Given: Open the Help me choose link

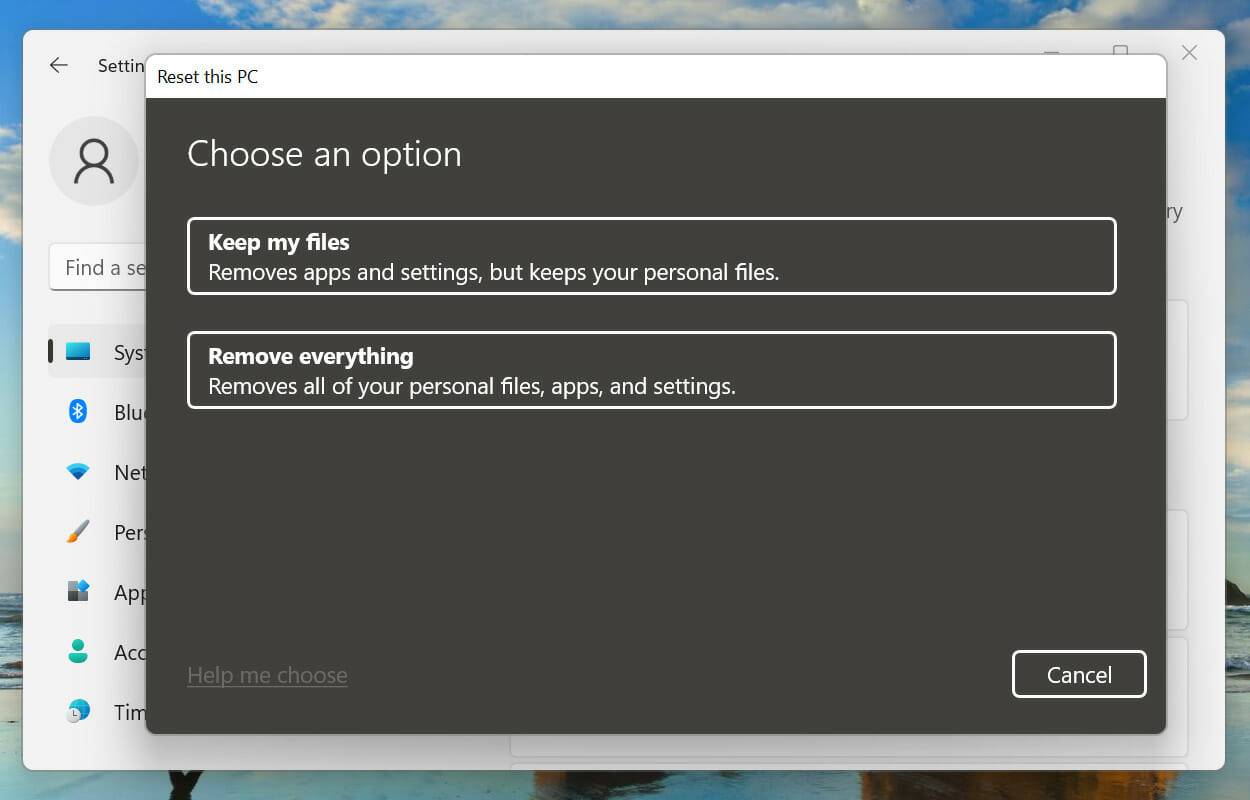Looking at the screenshot, I should (267, 674).
